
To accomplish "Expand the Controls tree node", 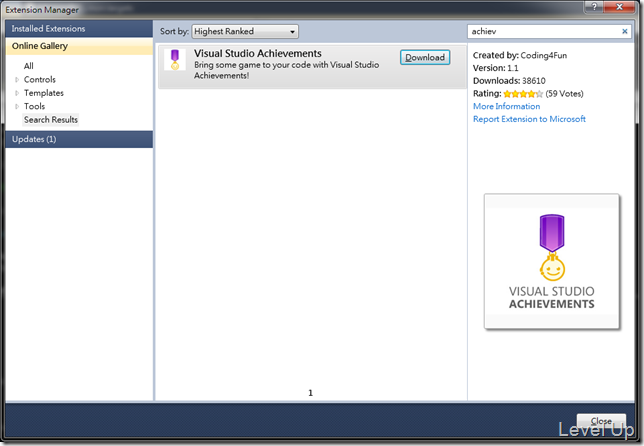I will tap(17, 80).
